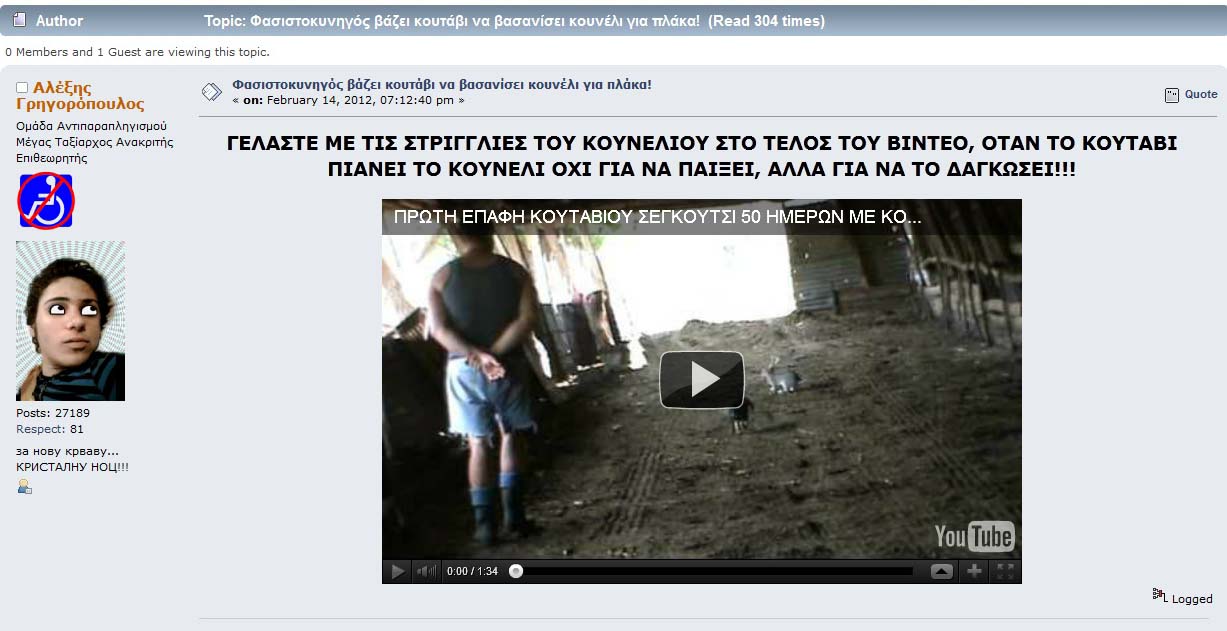Image resolution: width=1227 pixels, height=631 pixels.
Task: Click the Quote icon on the post
Action: 1172,95
